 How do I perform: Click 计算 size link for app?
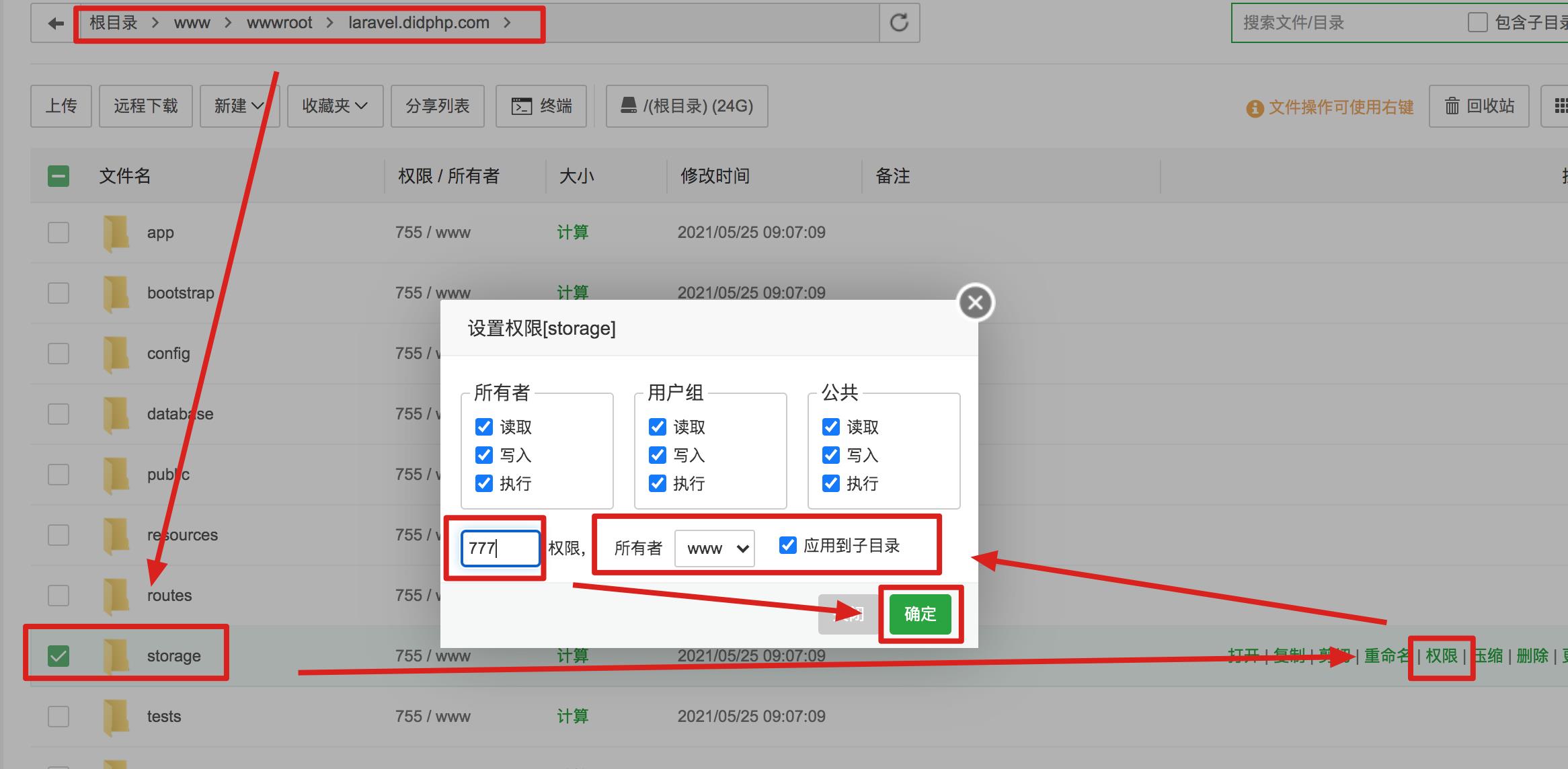(573, 233)
